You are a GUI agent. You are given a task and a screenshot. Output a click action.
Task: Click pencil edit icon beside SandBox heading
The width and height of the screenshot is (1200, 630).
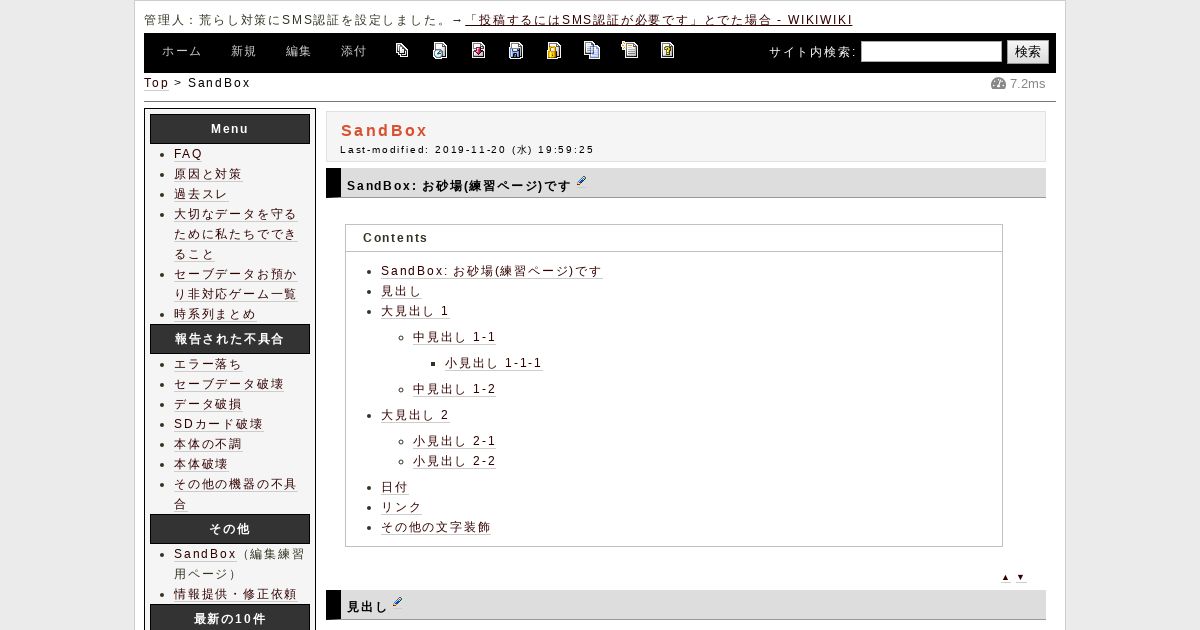click(x=582, y=182)
